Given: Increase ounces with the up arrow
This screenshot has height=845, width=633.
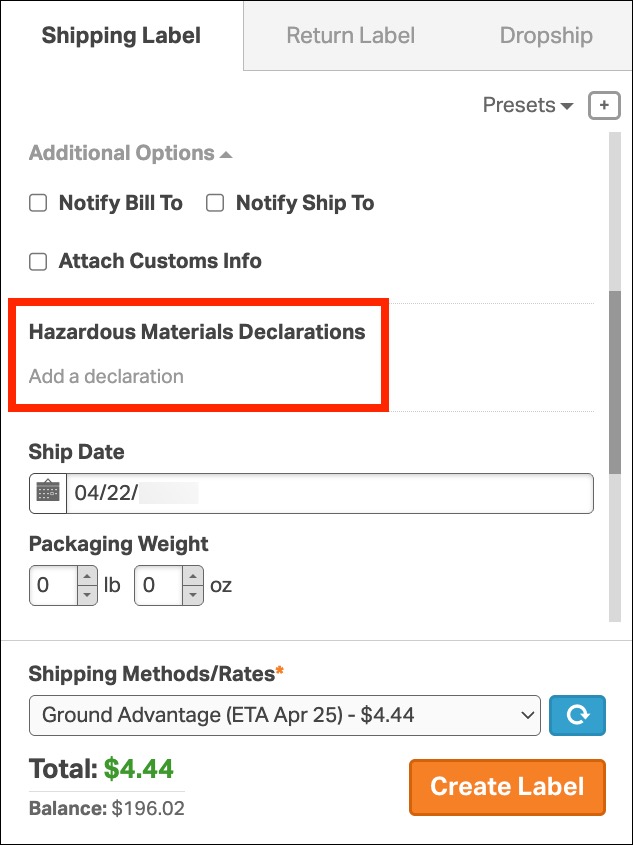Looking at the screenshot, I should click(x=192, y=576).
